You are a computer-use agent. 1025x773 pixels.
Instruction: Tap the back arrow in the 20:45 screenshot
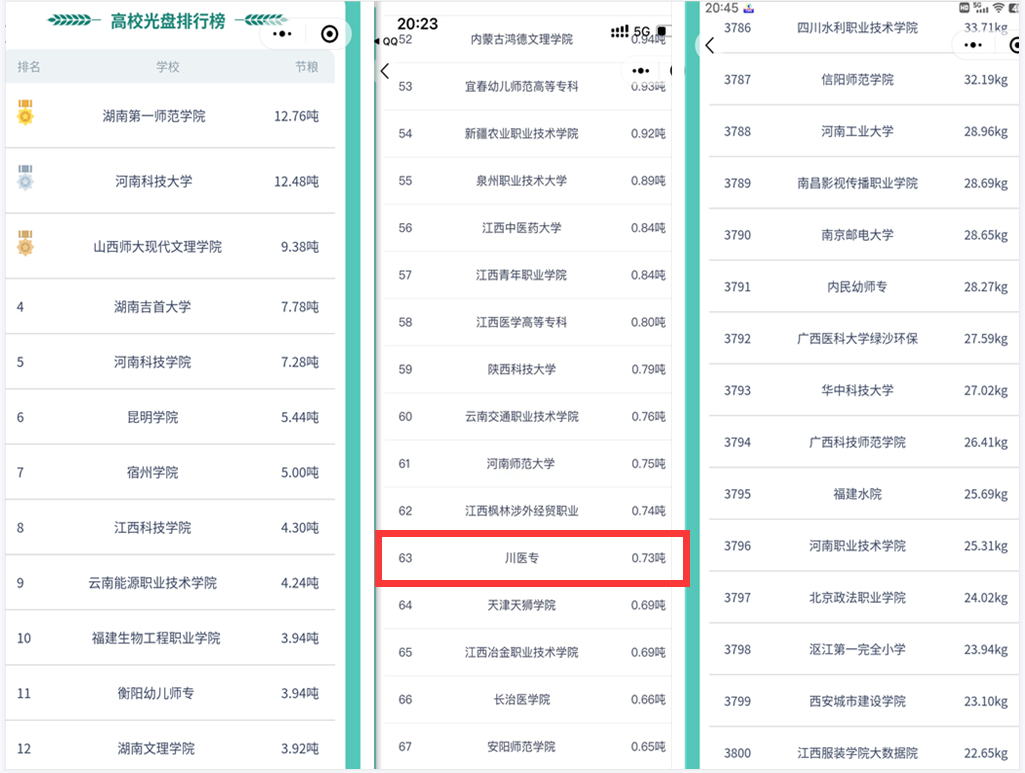click(x=710, y=45)
